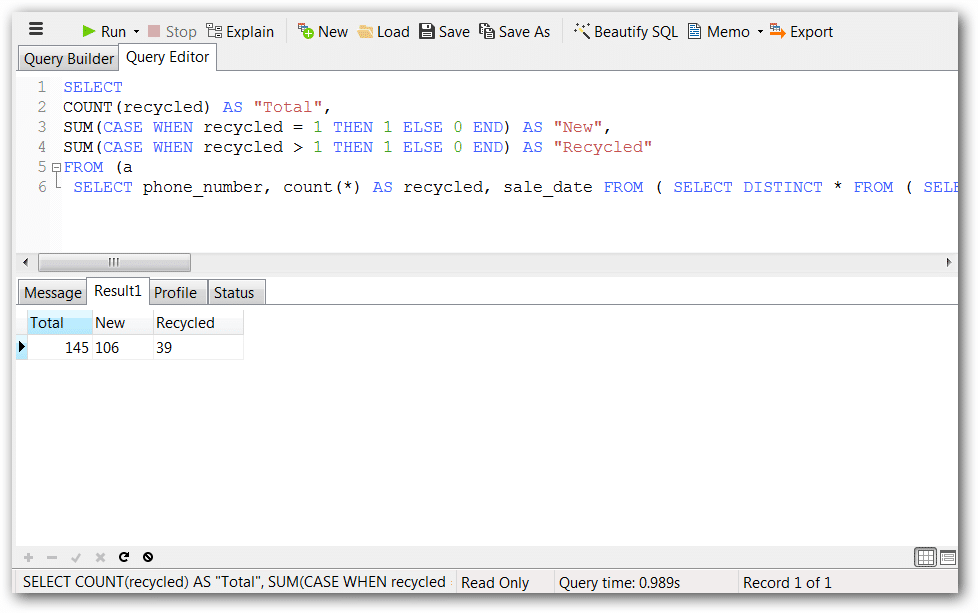
Task: Open the Profile results tab
Action: (x=177, y=292)
